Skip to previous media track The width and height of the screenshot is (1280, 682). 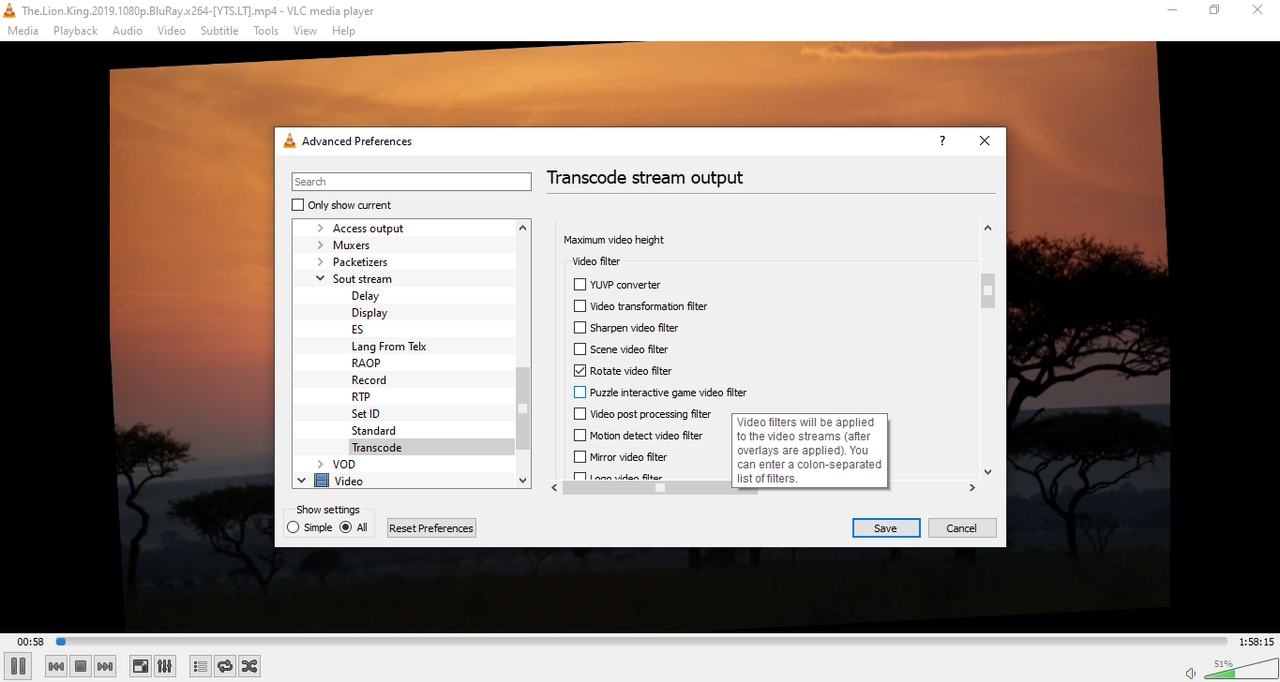57,666
